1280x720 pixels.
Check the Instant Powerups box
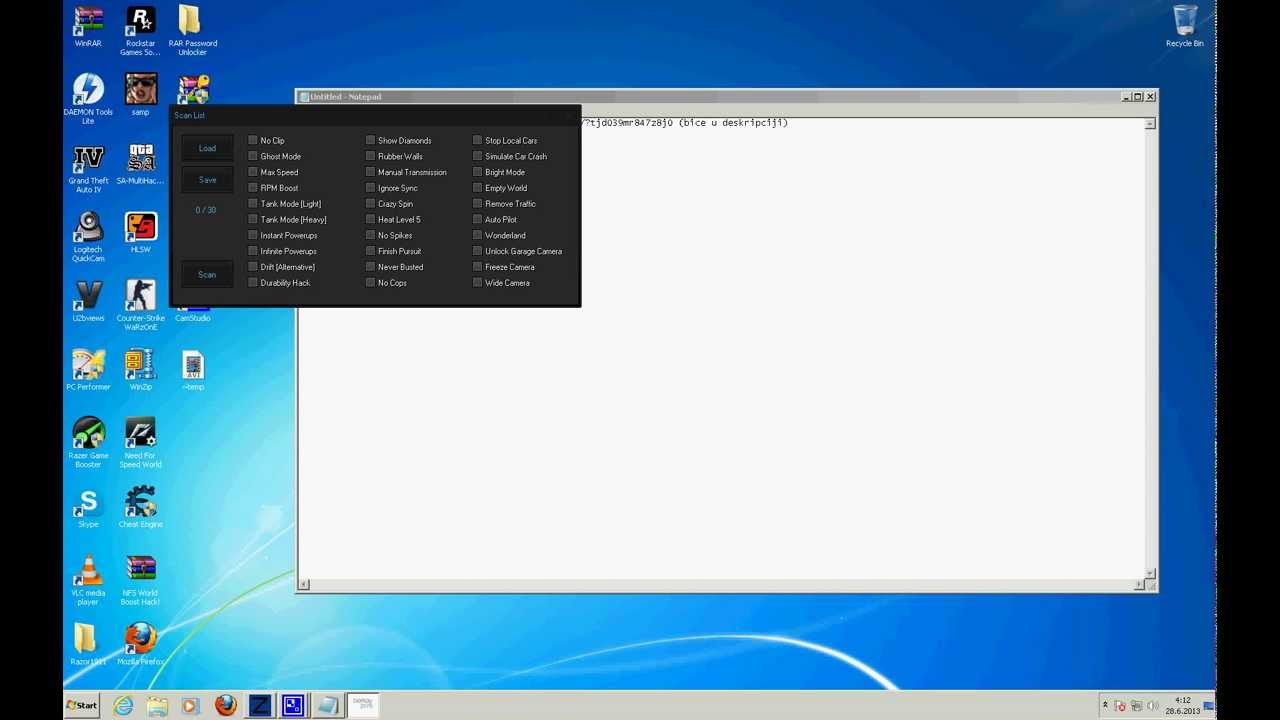tap(253, 236)
